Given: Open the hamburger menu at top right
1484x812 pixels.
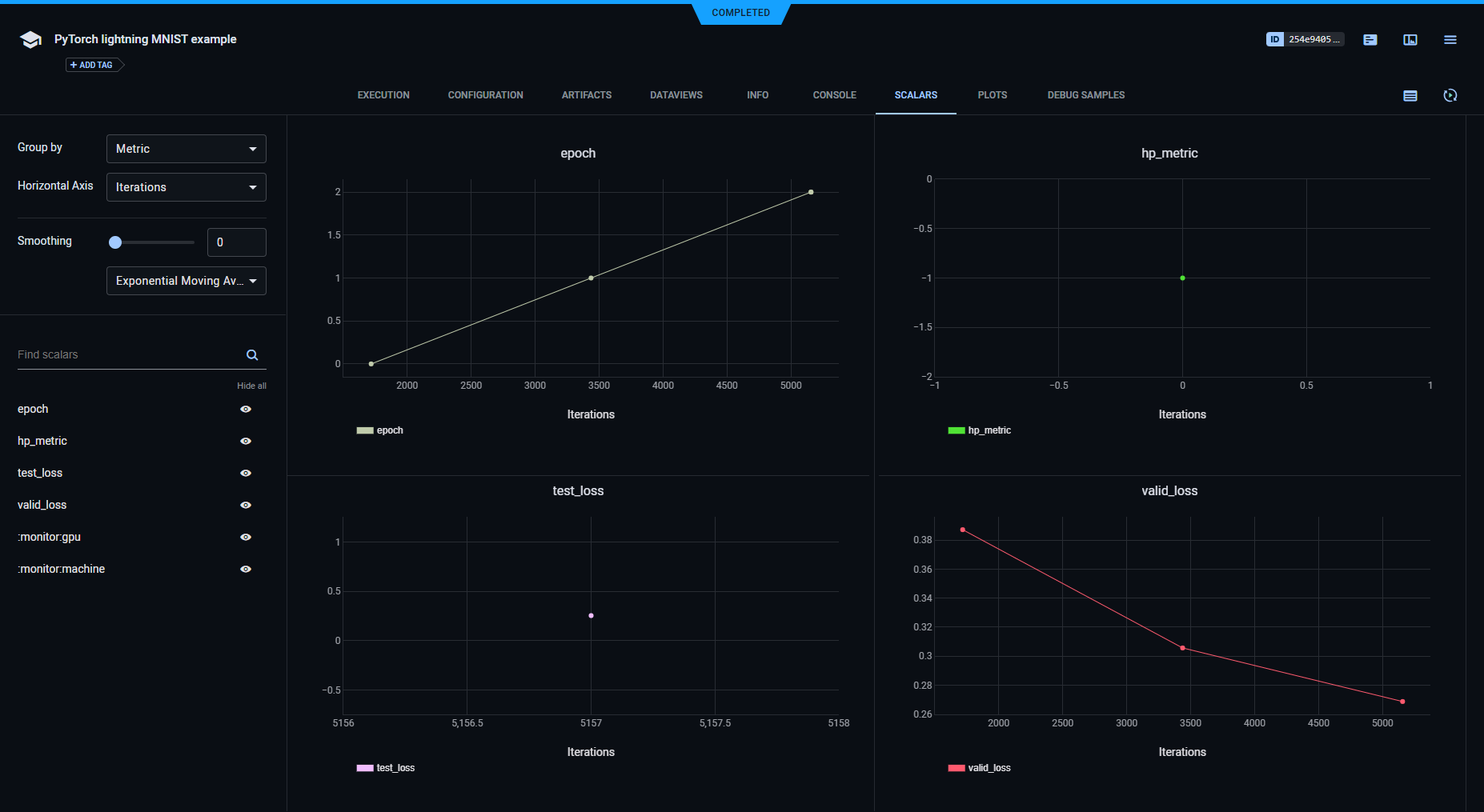Looking at the screenshot, I should tap(1450, 40).
